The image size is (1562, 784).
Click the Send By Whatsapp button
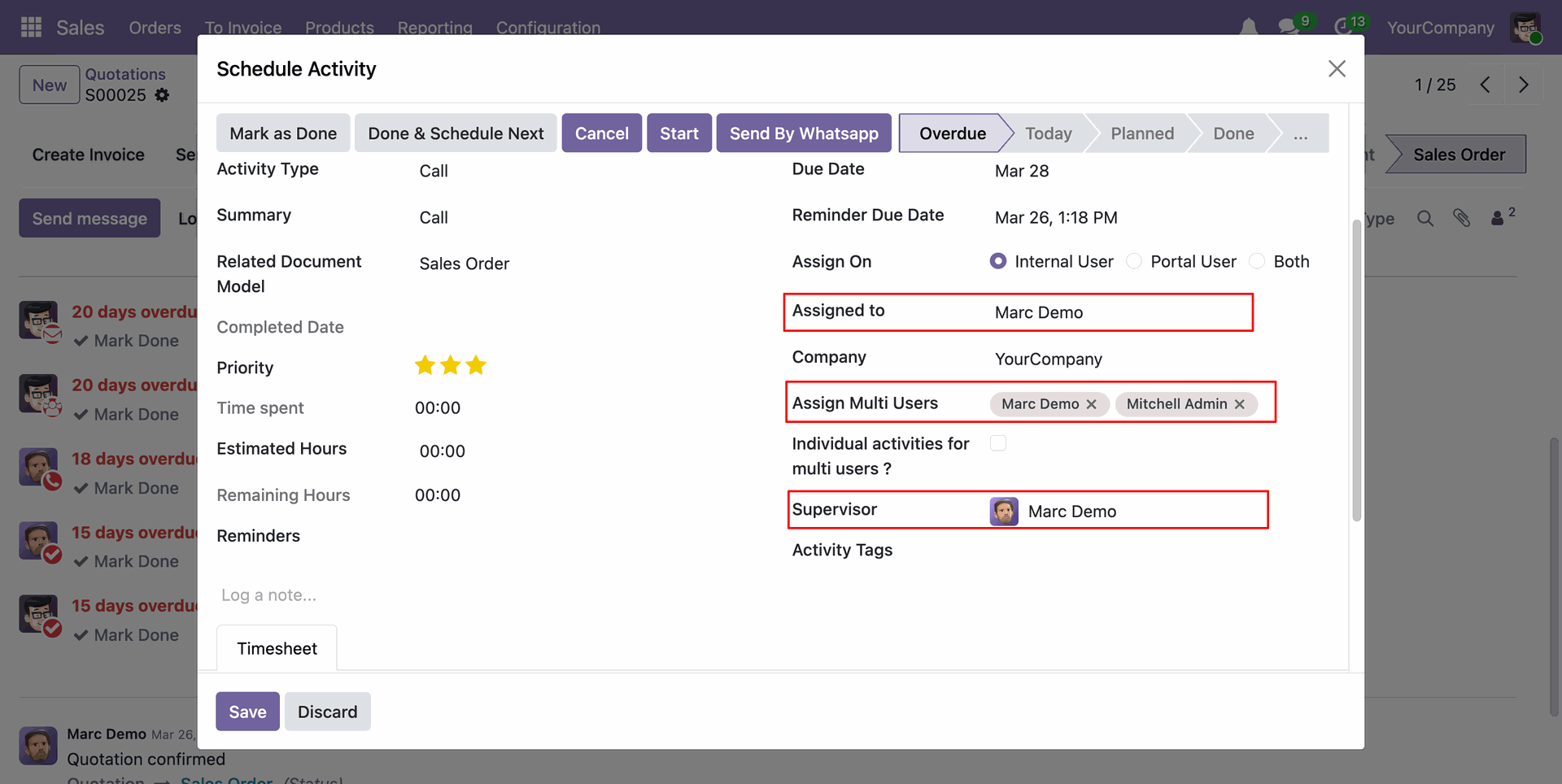[x=803, y=133]
